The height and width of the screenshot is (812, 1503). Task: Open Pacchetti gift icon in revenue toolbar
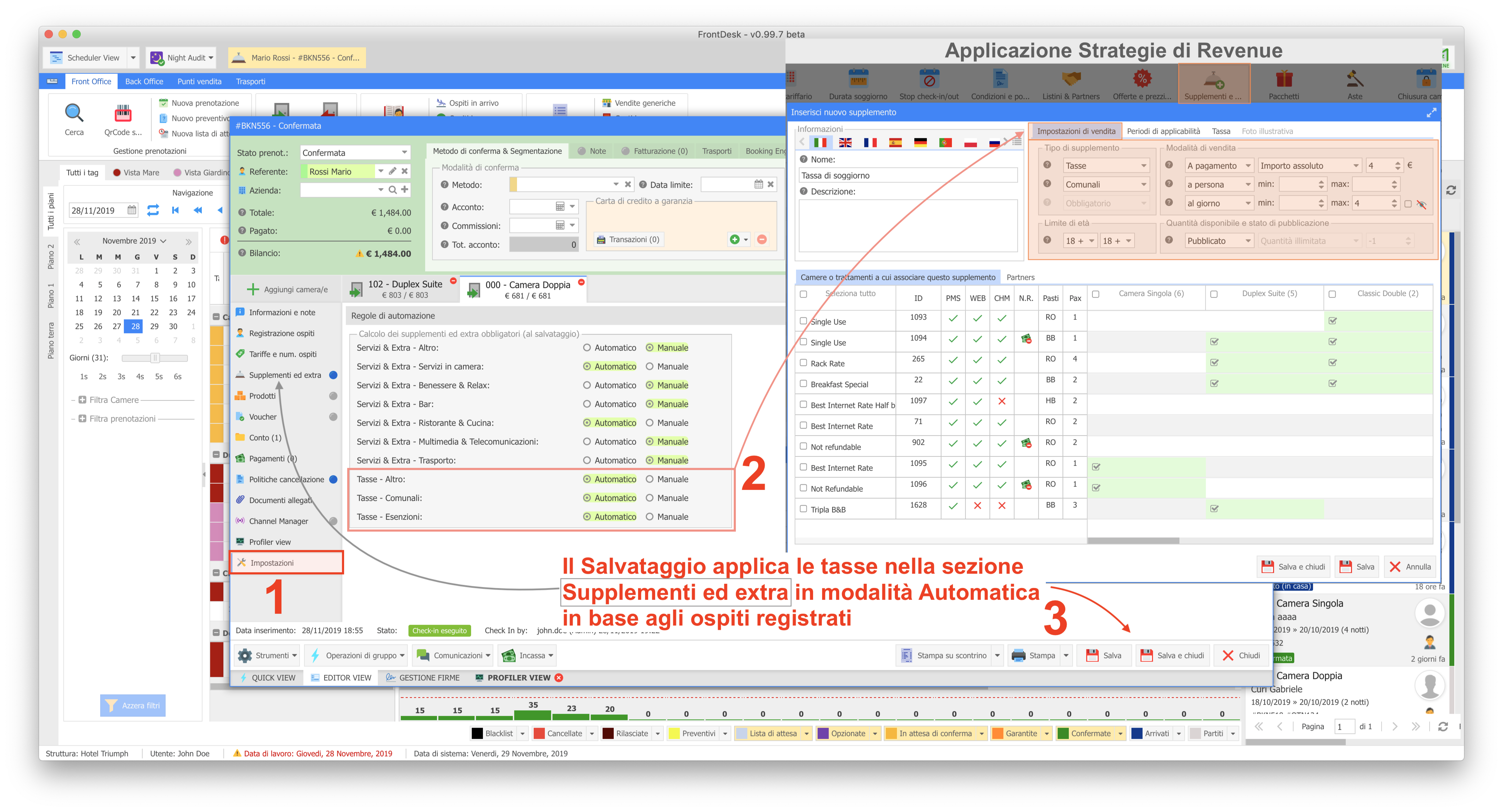pyautogui.click(x=1283, y=79)
